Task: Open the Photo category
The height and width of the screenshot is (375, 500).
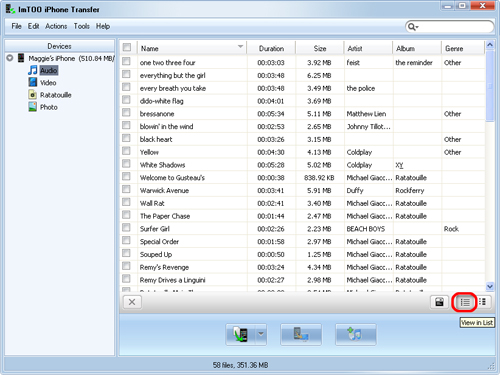Action: point(49,107)
